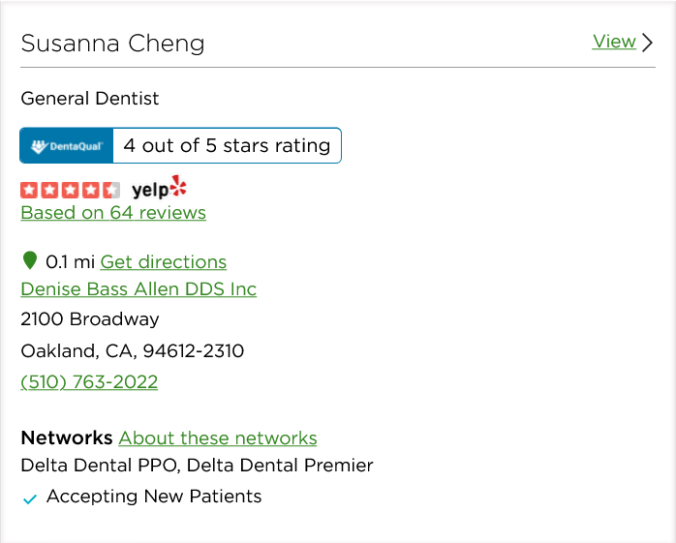Screen dimensions: 676x543
Task: Click the Yelp star rating icons
Action: pos(70,189)
